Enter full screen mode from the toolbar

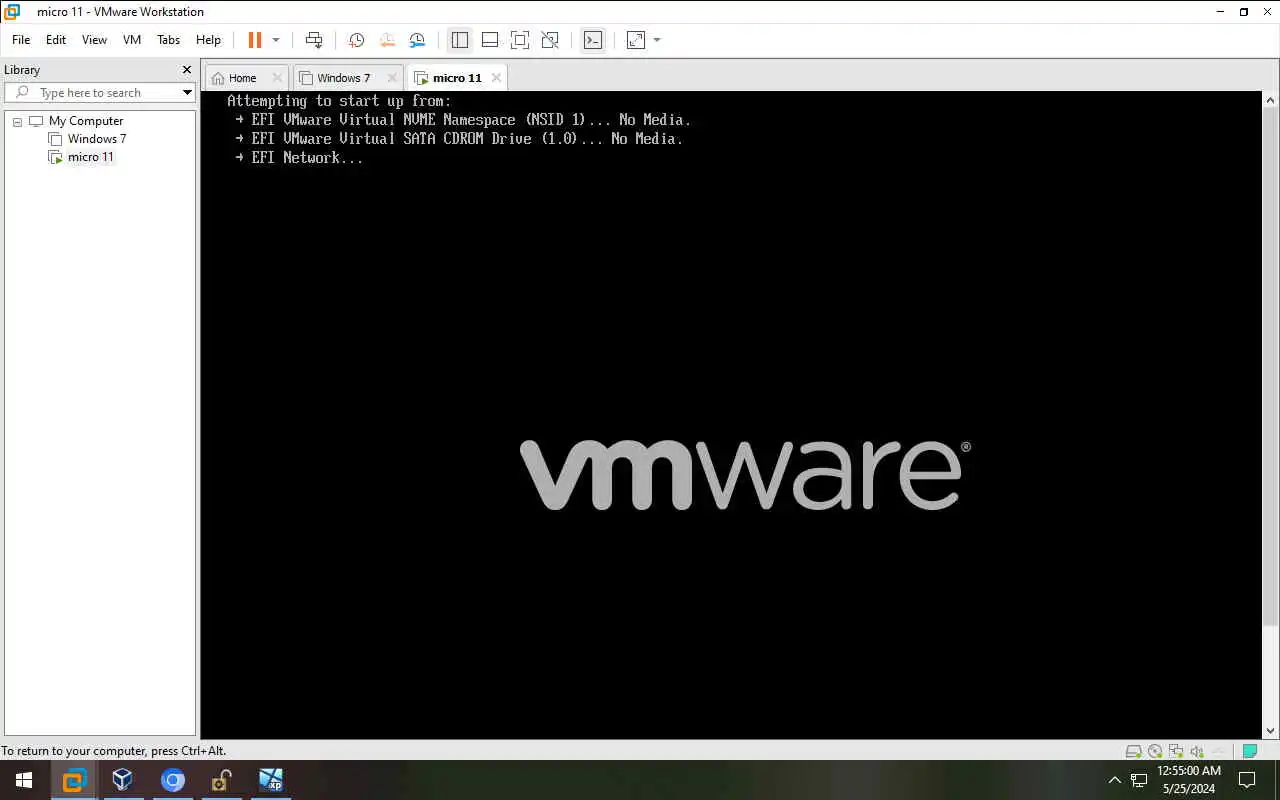(520, 40)
